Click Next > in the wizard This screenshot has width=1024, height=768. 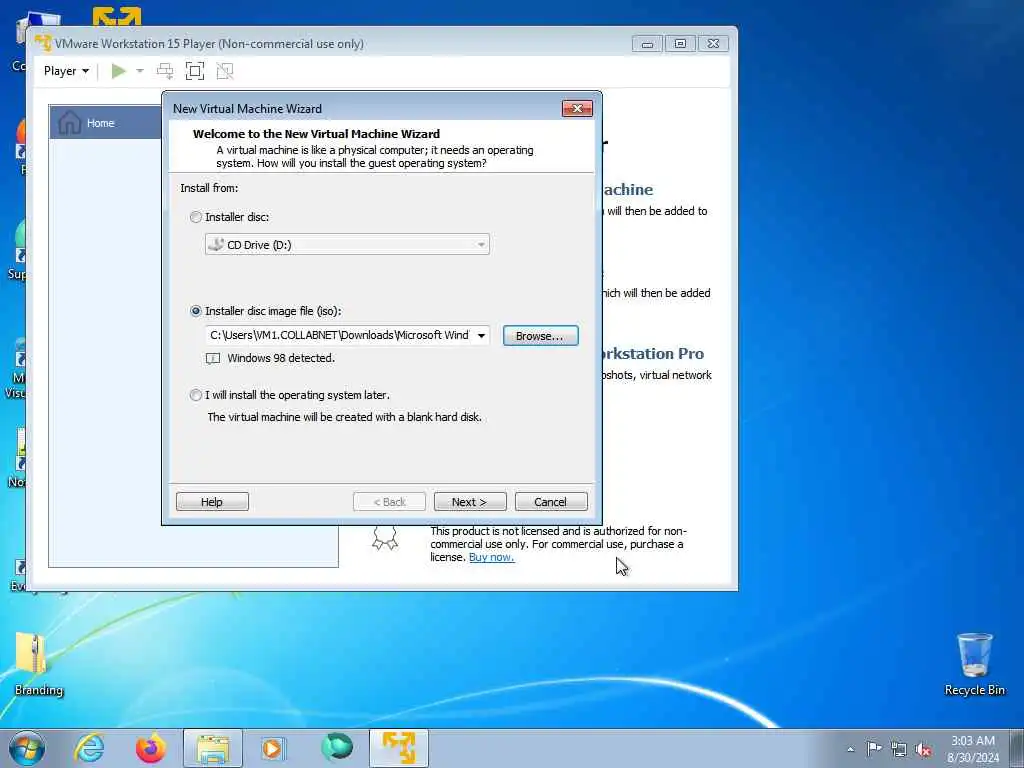click(470, 502)
